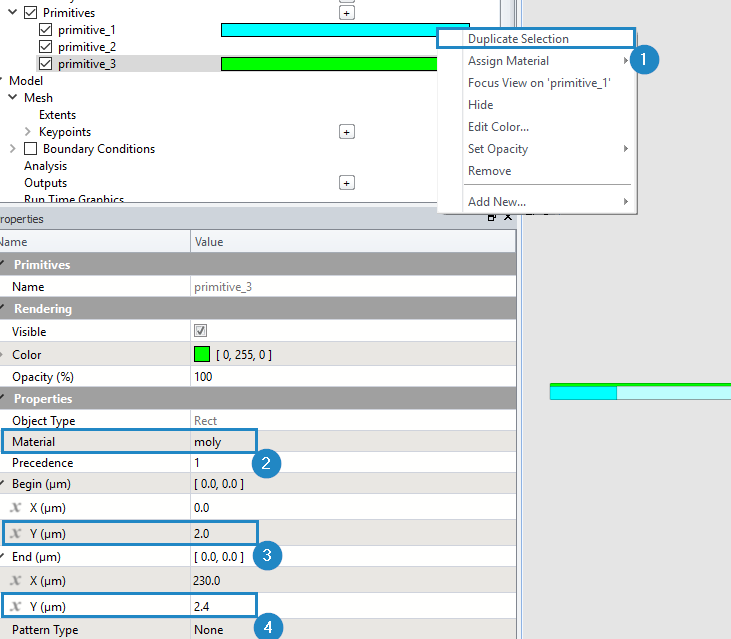The height and width of the screenshot is (639, 731).
Task: Select the Model tree item
Action: 26,81
